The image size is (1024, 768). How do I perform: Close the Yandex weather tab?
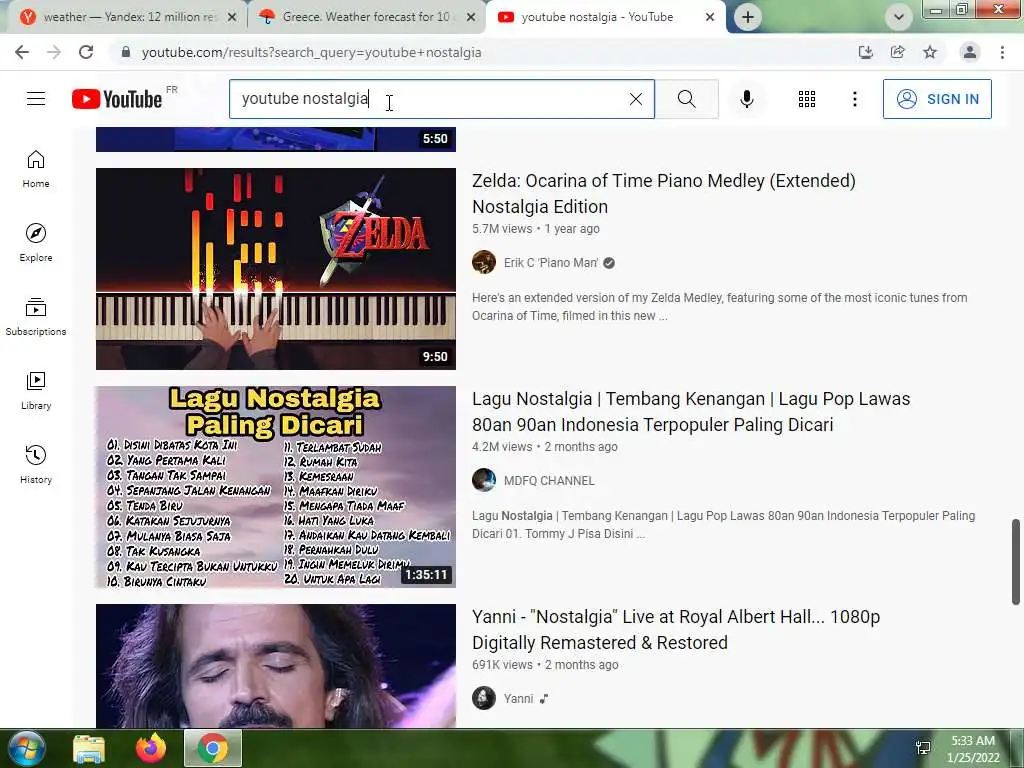[232, 17]
